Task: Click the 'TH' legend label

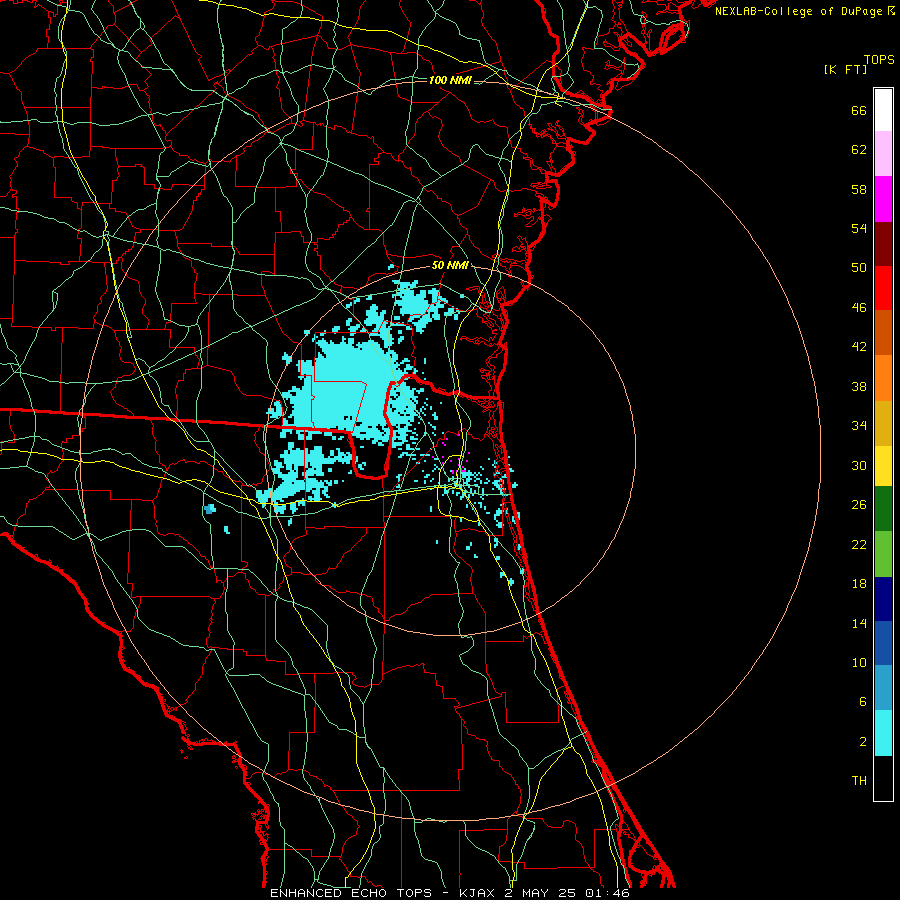Action: [859, 781]
